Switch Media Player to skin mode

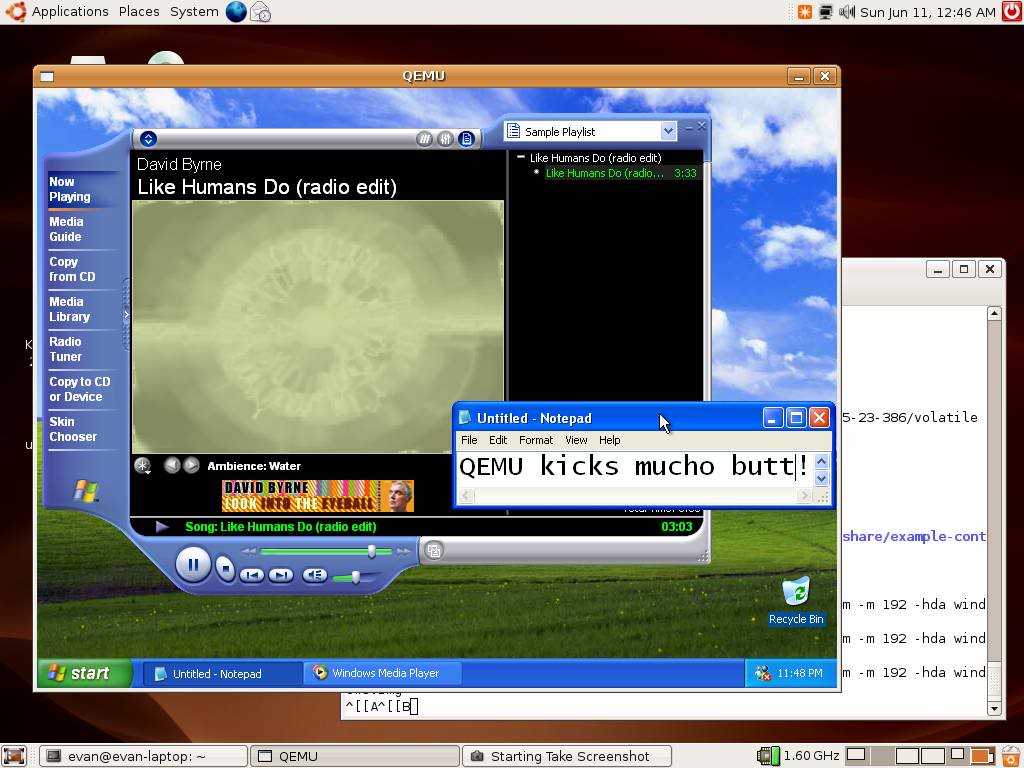click(x=433, y=550)
